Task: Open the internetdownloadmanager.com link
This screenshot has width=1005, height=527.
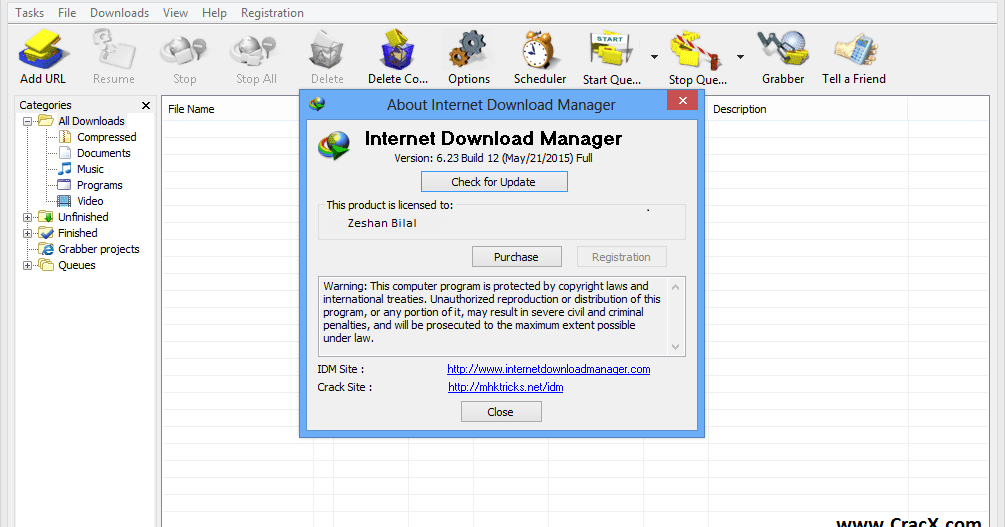Action: 549,369
